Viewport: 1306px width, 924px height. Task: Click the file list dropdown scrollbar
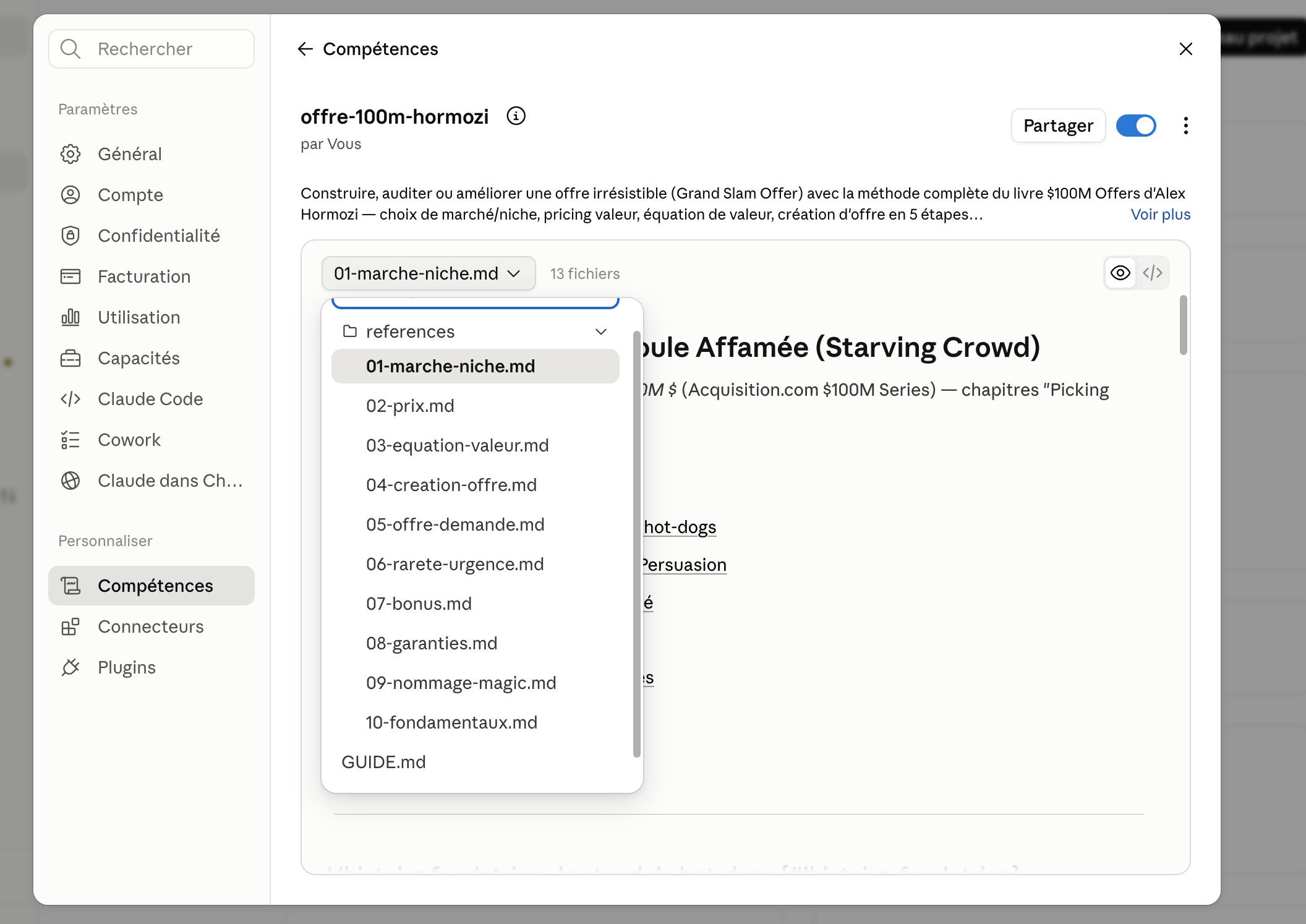coord(636,544)
